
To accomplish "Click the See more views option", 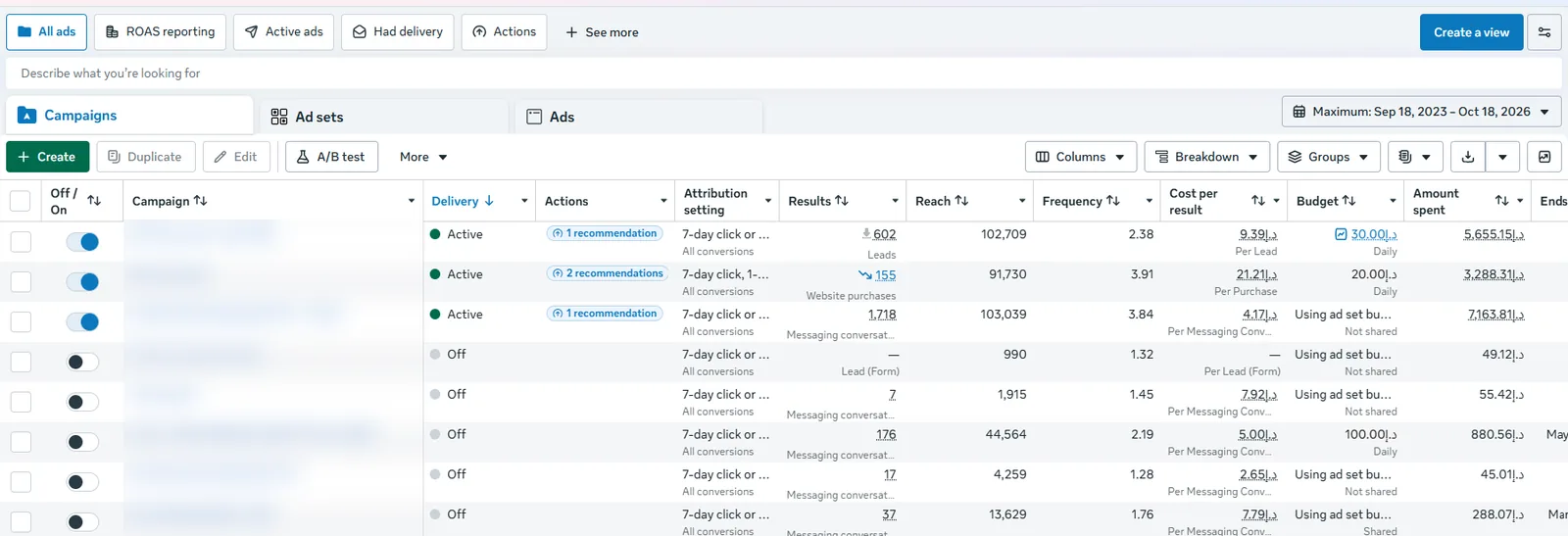I will pos(602,32).
